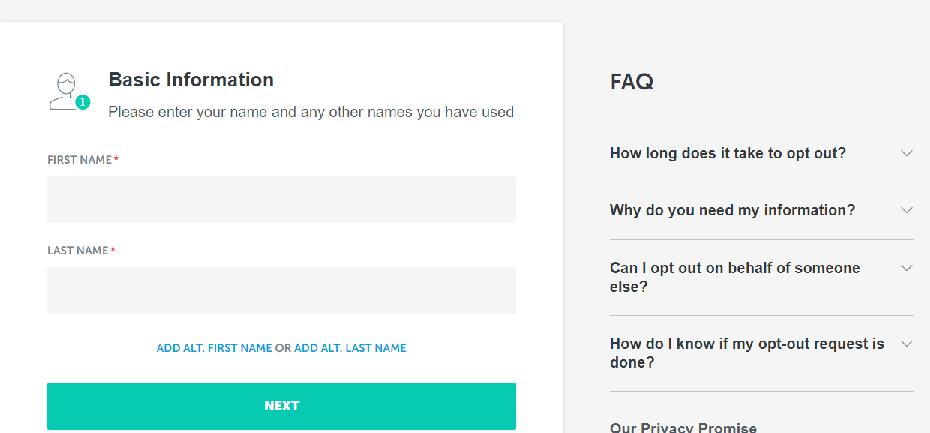Select 'Can I opt out on behalf of someone else?' text
This screenshot has height=433, width=930.
(735, 278)
